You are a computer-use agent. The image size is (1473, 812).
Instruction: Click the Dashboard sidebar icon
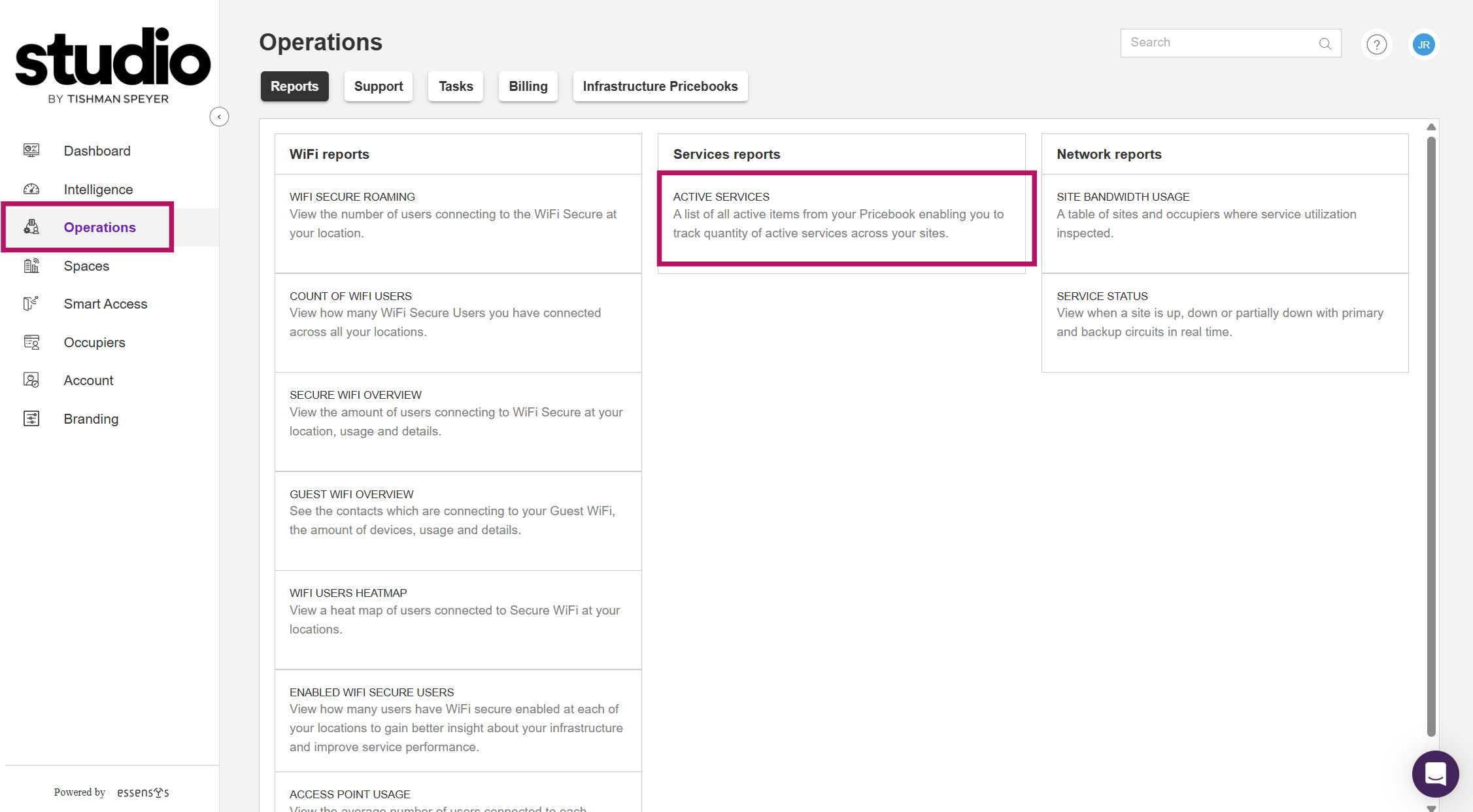coord(31,150)
